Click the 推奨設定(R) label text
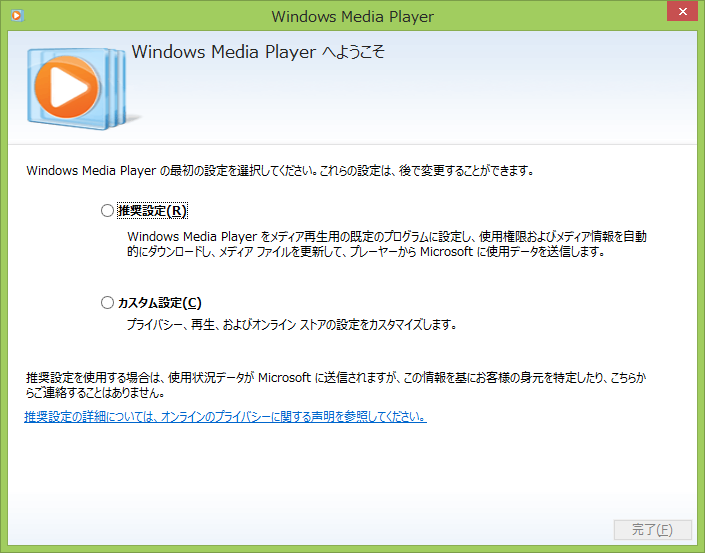Screen dimensions: 705x553 (x=152, y=211)
